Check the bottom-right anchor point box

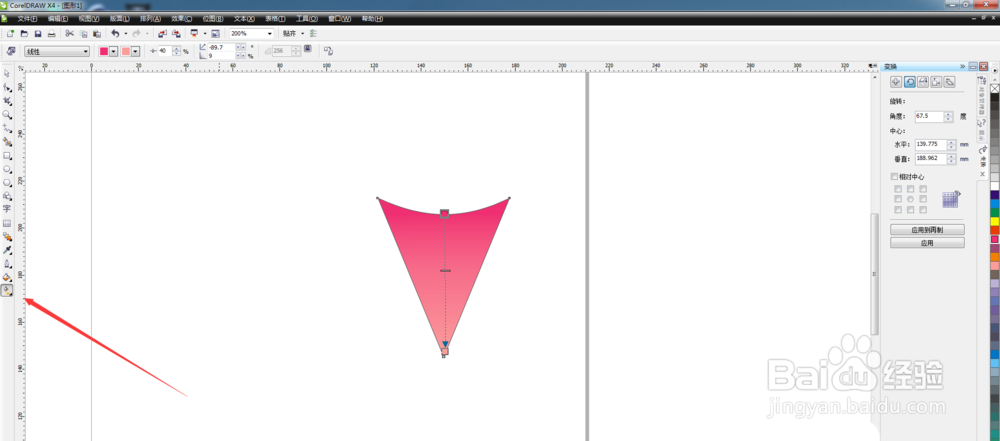click(x=923, y=209)
